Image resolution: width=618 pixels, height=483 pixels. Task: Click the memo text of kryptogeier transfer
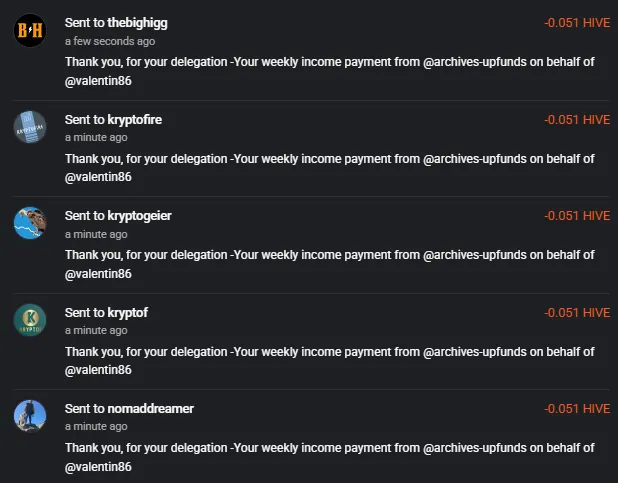329,264
